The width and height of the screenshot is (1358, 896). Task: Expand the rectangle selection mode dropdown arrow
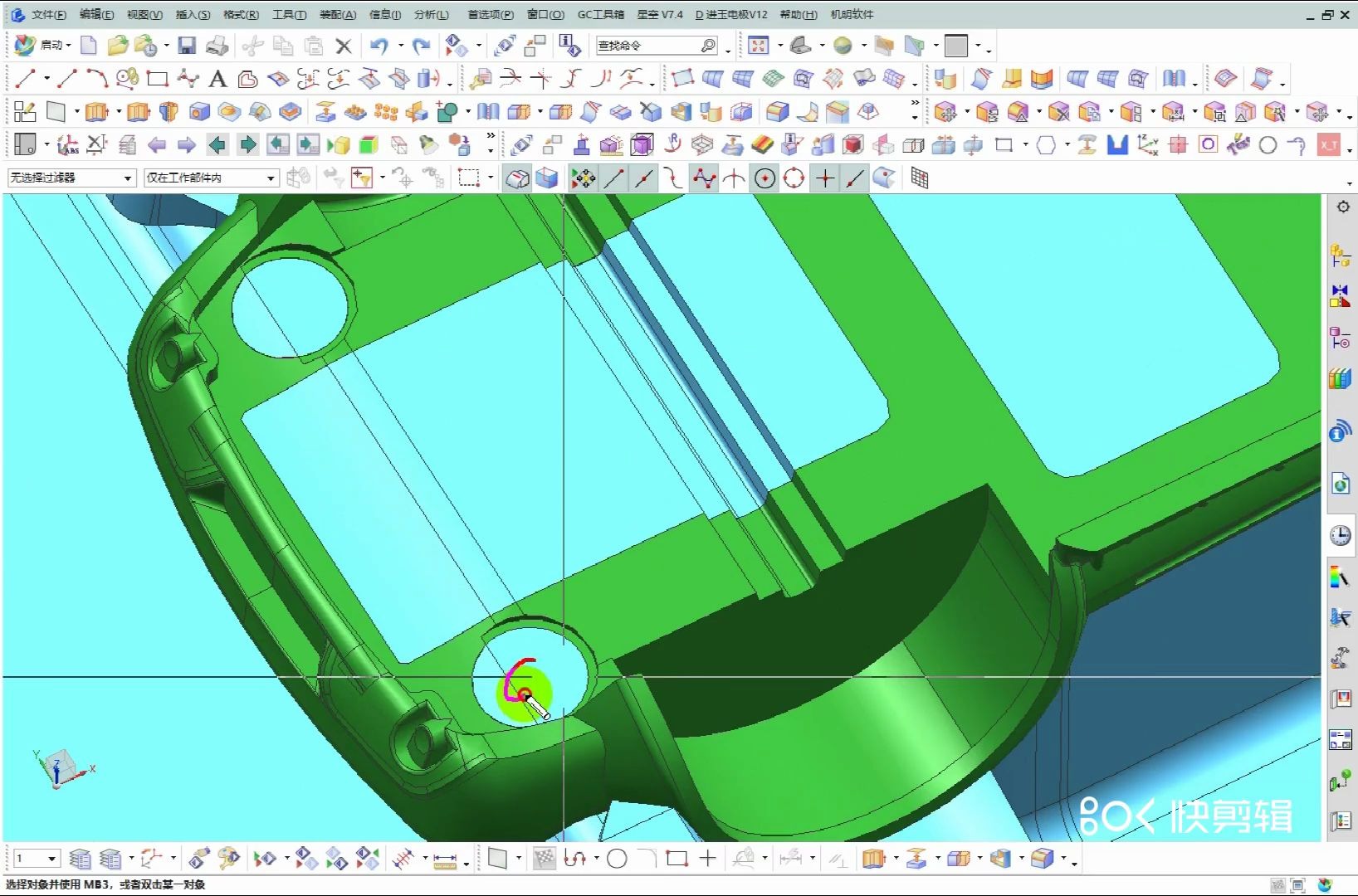491,178
